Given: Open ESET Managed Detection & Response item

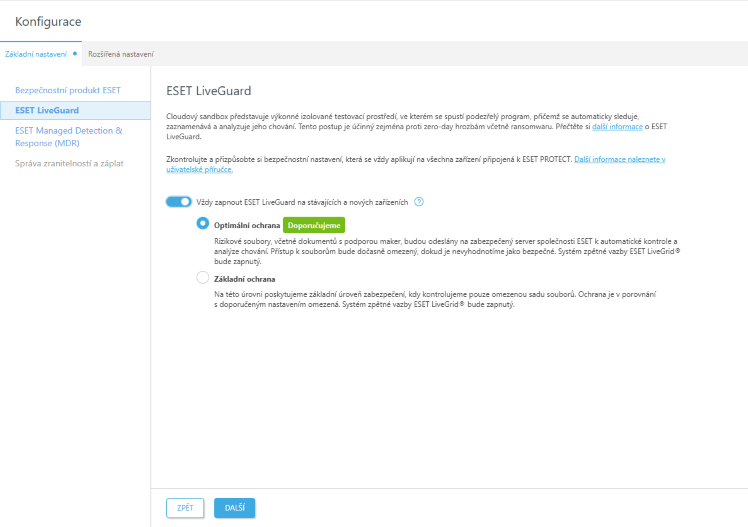Looking at the screenshot, I should (x=69, y=136).
